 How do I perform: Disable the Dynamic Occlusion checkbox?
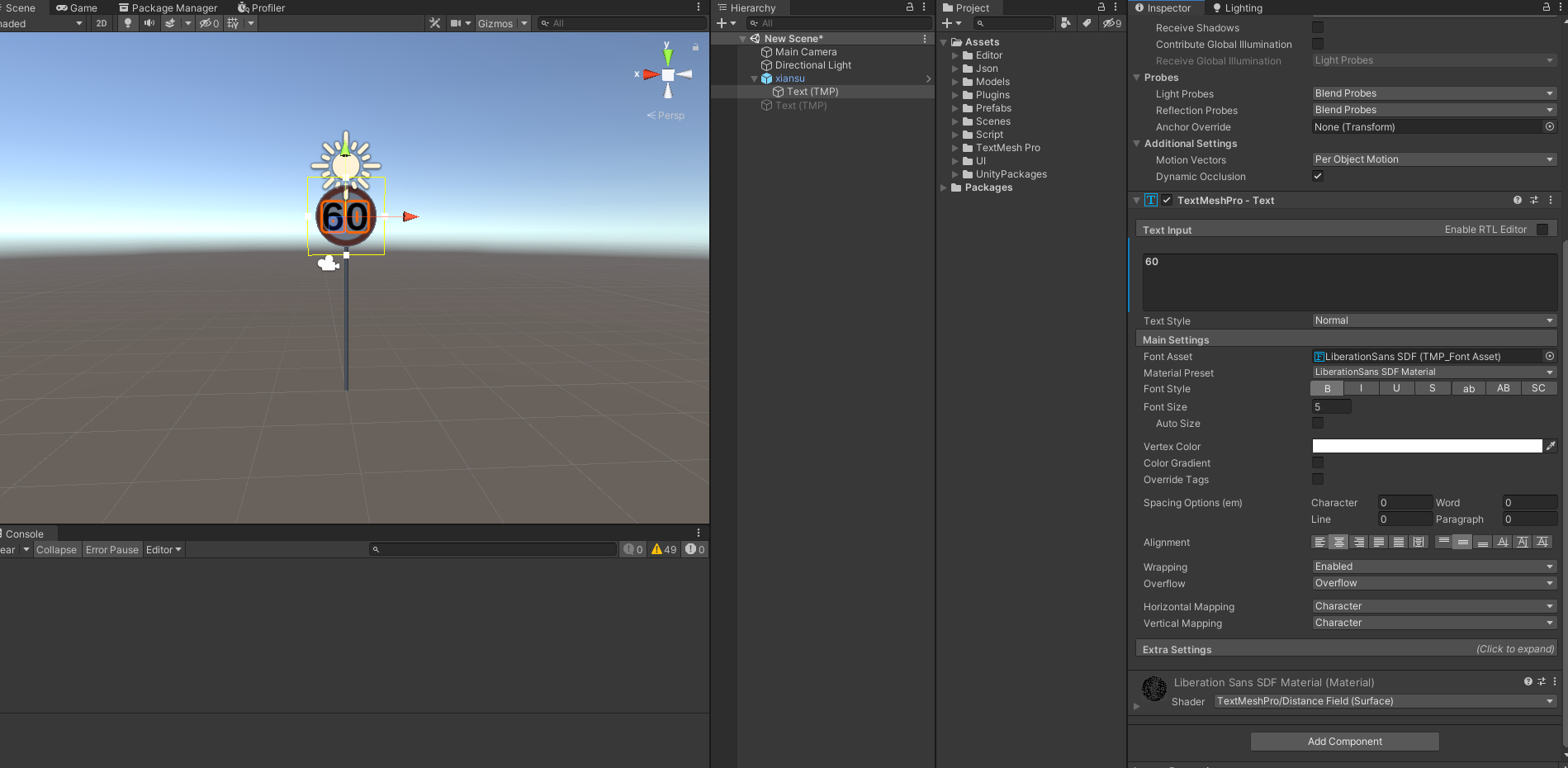tap(1318, 176)
